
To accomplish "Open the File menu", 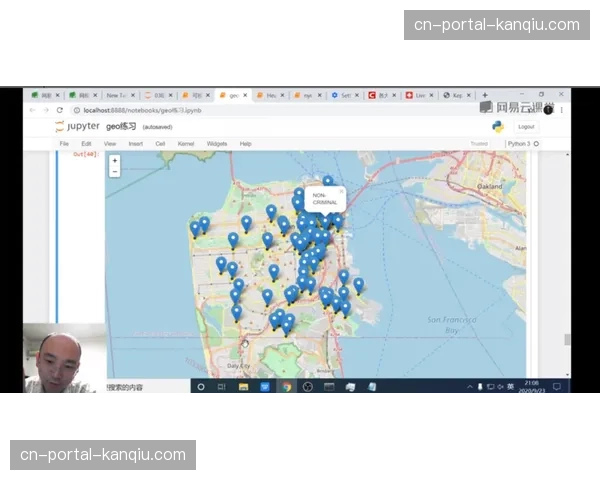I will click(x=64, y=144).
